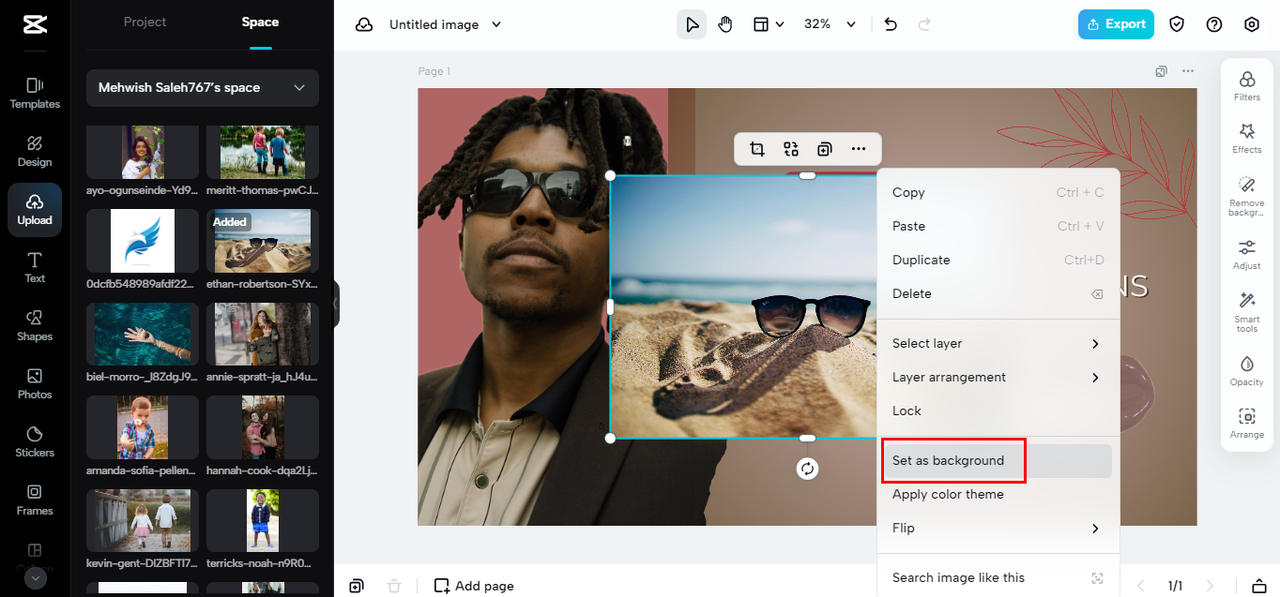
Task: Select the hannah-cook thumbnail
Action: click(x=263, y=427)
